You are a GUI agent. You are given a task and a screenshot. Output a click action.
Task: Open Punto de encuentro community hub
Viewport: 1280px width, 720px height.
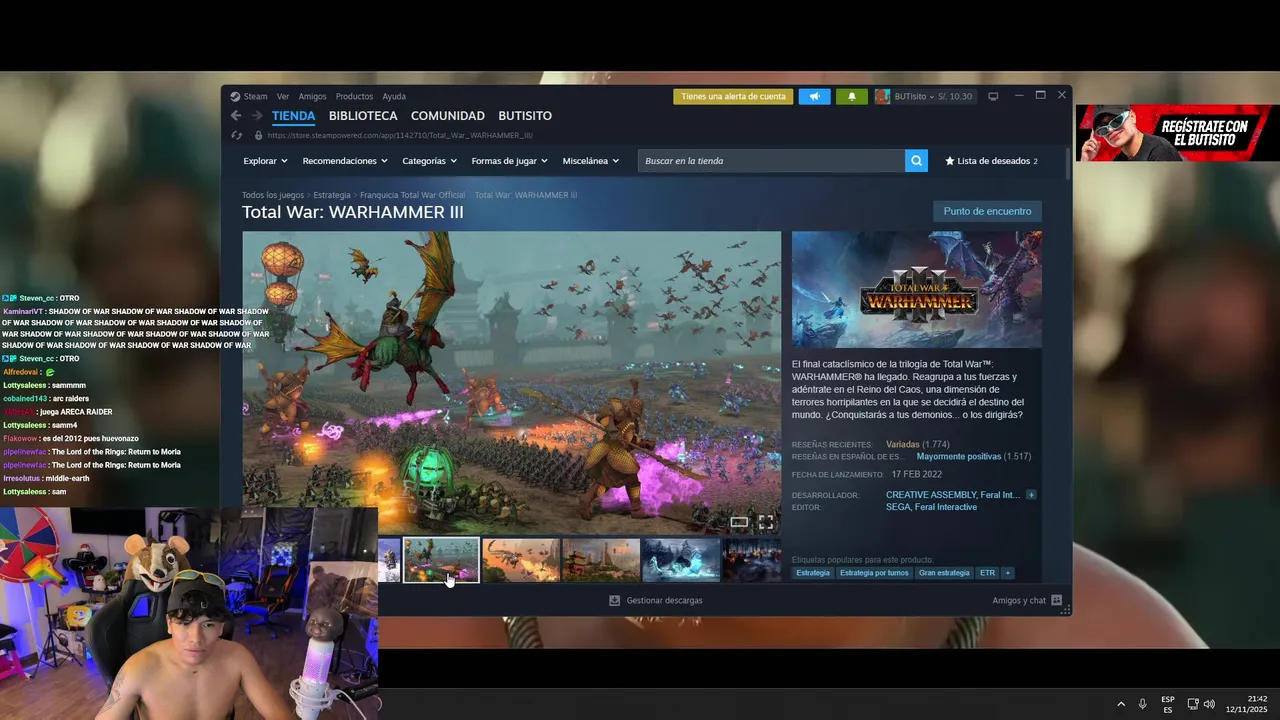[x=987, y=211]
